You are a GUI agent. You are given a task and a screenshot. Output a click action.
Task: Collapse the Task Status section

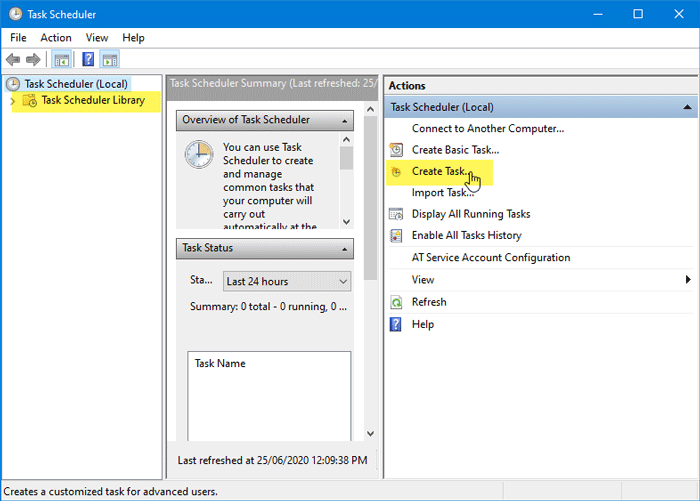tap(344, 249)
